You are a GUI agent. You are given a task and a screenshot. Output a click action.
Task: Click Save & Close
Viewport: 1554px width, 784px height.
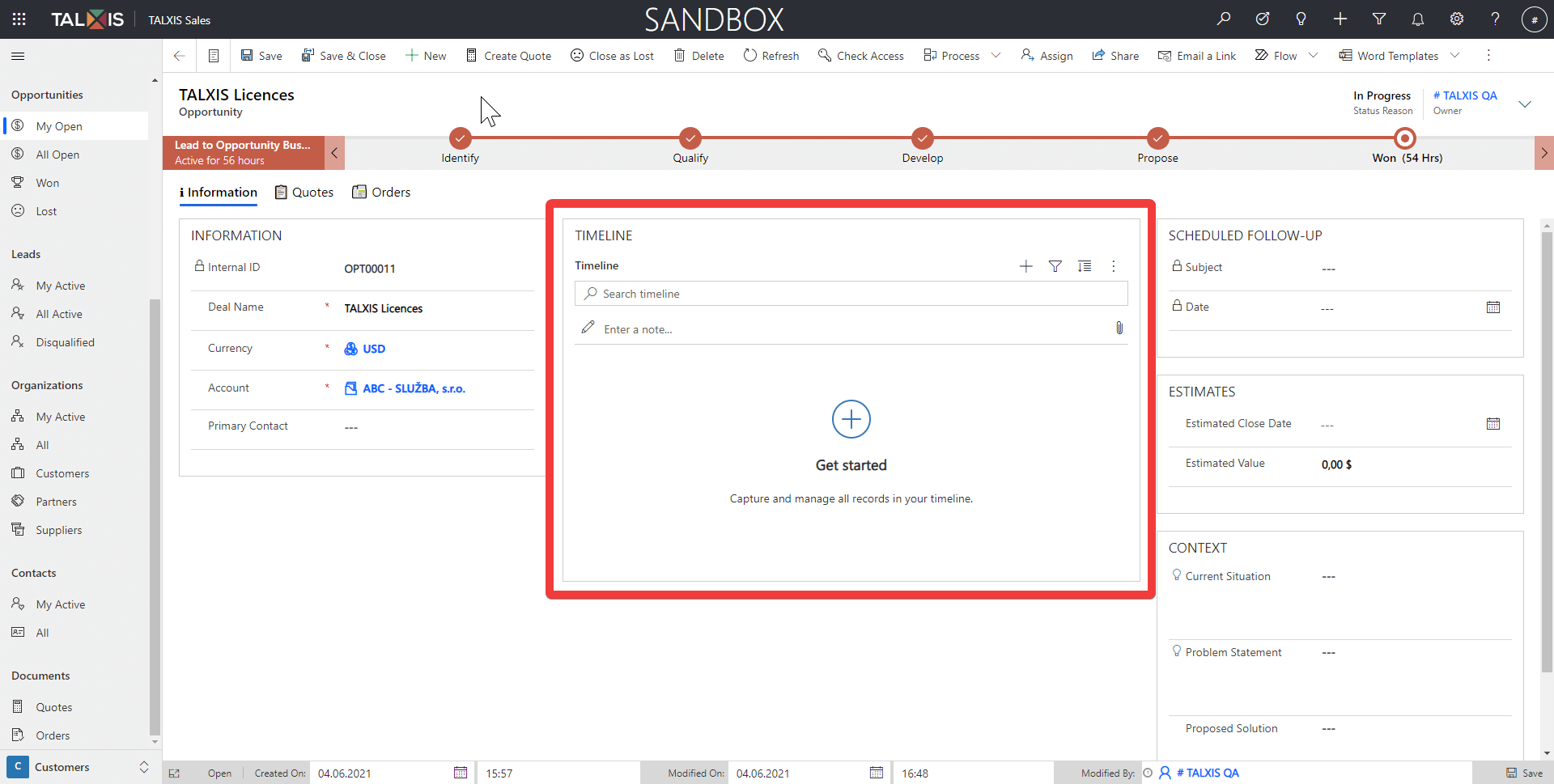pyautogui.click(x=344, y=56)
